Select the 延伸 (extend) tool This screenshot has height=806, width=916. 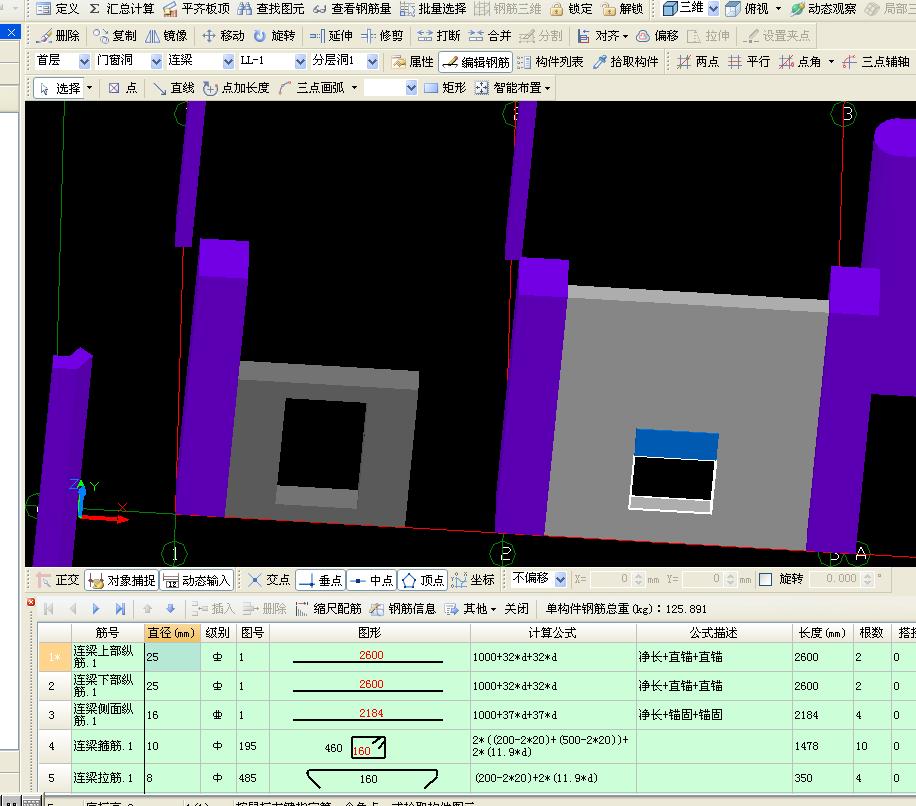click(331, 36)
